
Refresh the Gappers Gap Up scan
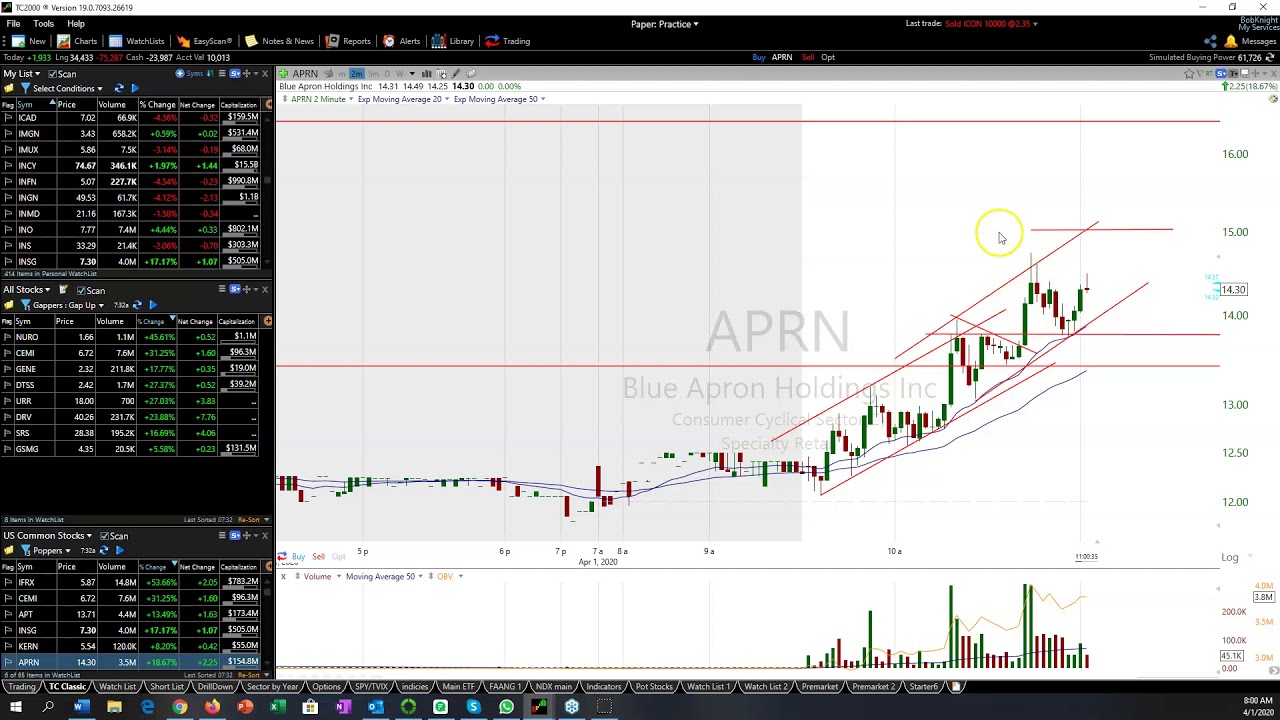coord(137,305)
